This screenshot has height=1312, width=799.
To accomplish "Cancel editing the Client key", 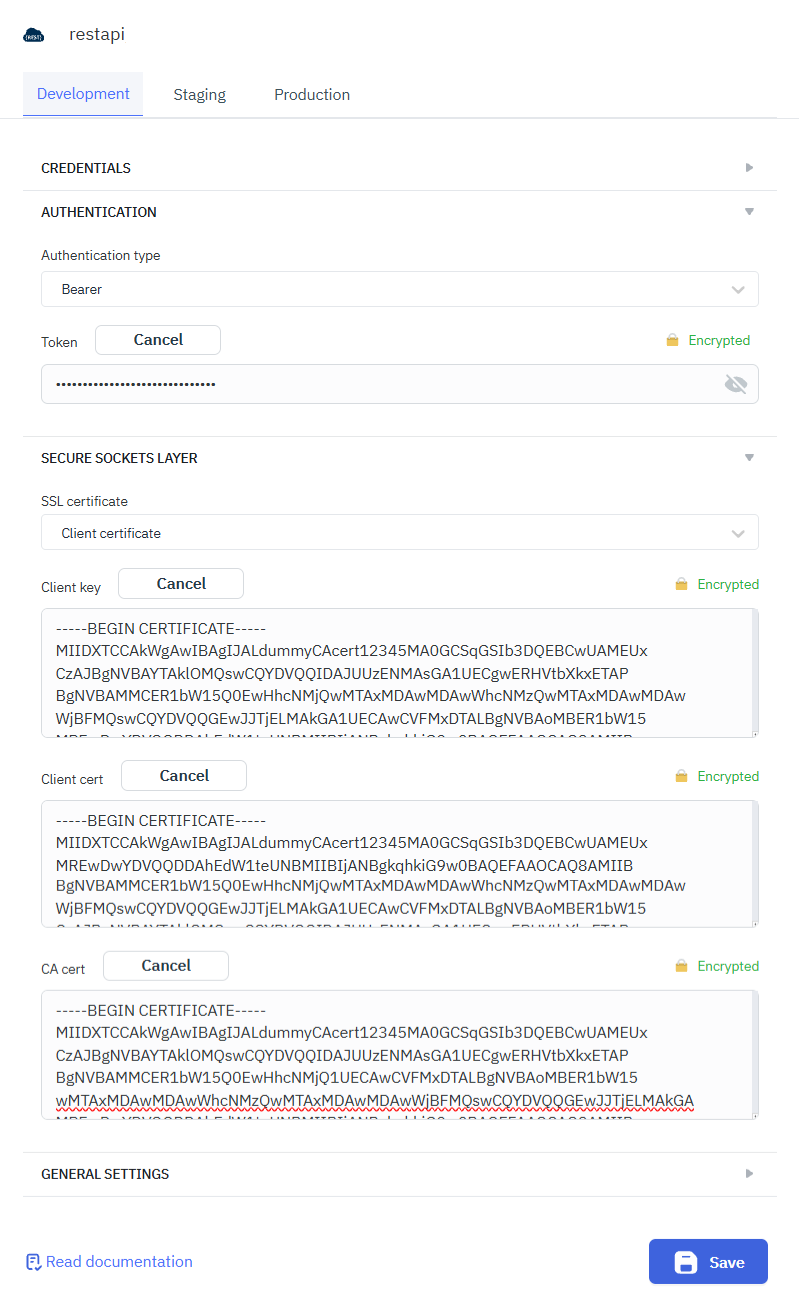I will (x=181, y=584).
